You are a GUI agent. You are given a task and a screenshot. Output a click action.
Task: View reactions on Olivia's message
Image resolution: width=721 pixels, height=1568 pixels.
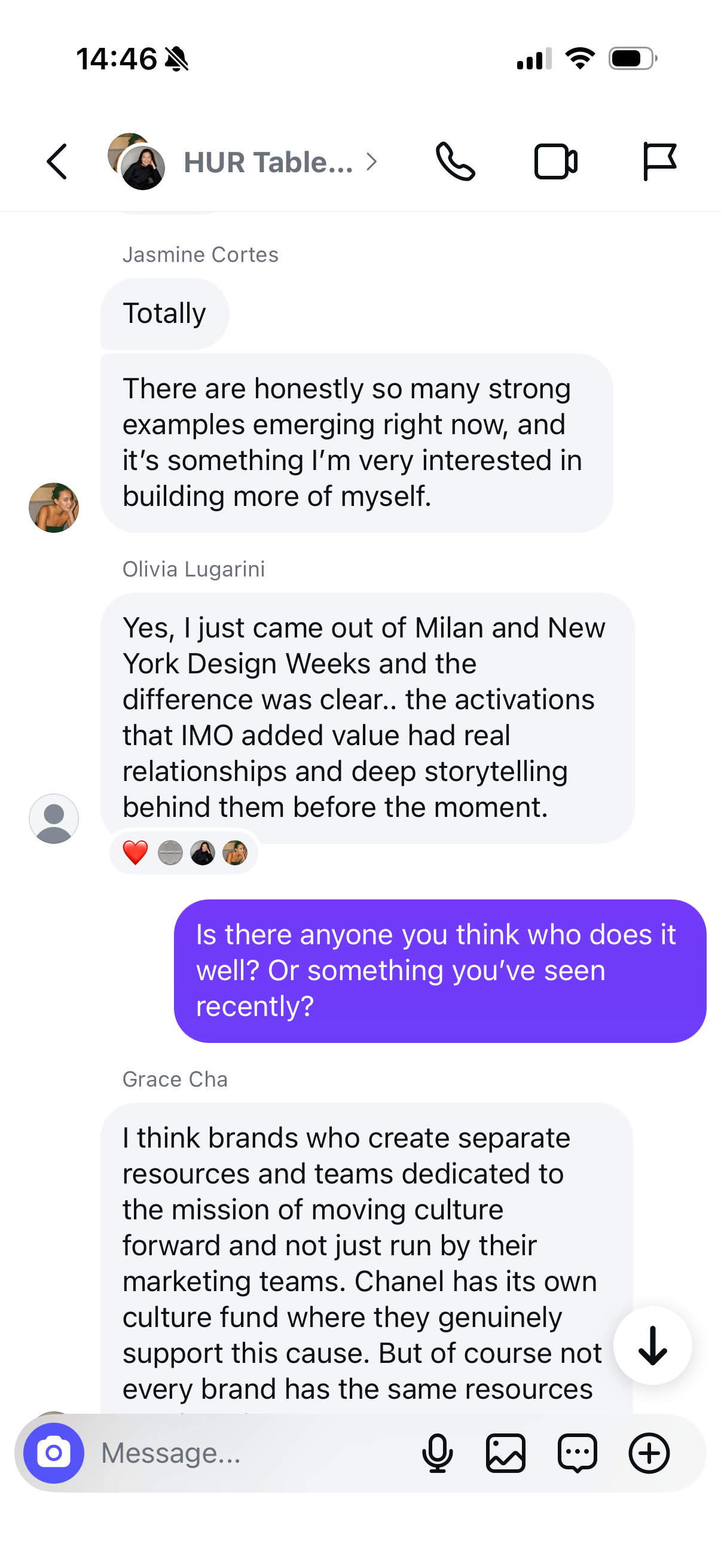coord(184,852)
